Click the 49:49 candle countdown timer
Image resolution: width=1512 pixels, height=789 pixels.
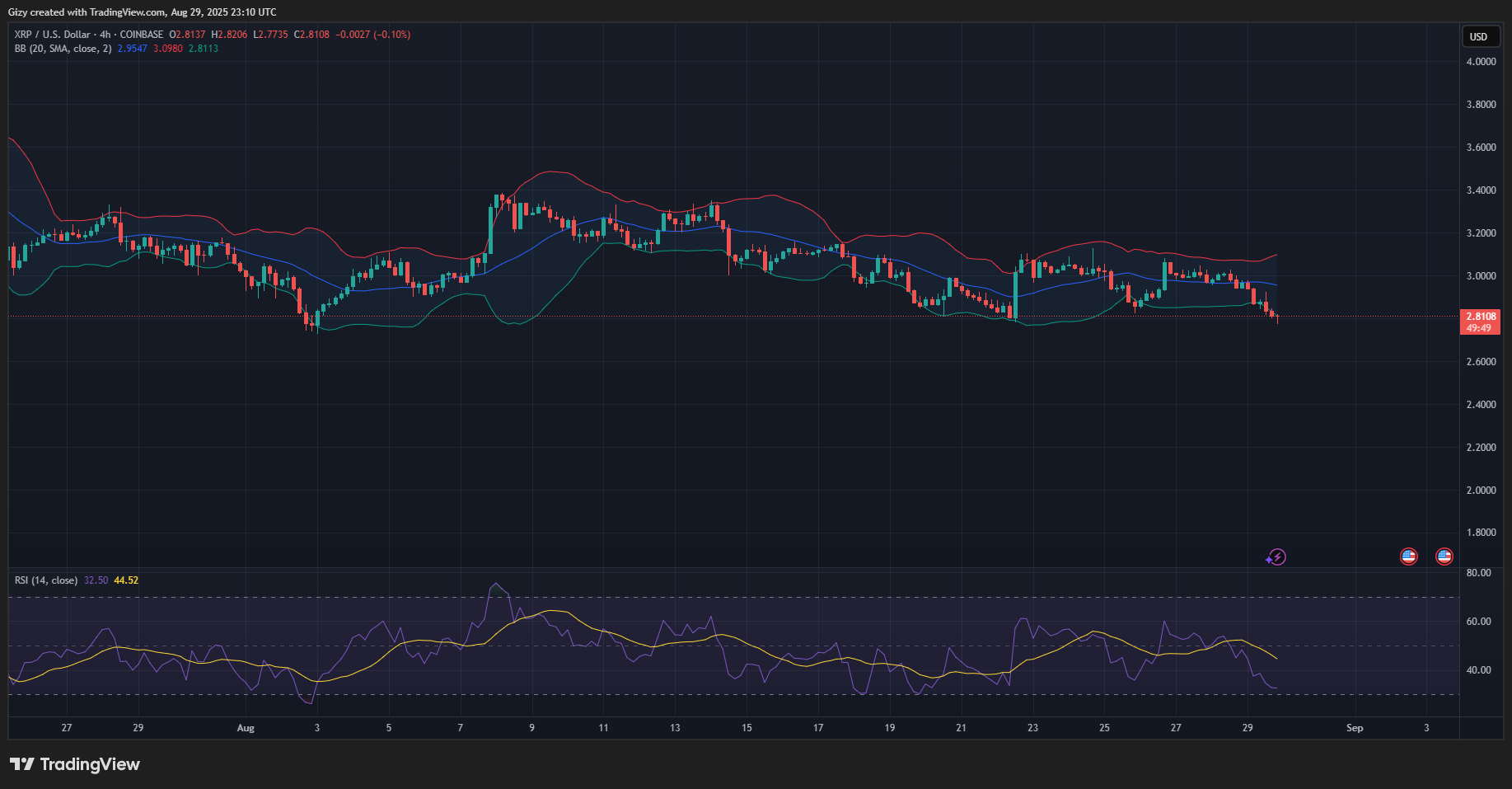(x=1479, y=328)
